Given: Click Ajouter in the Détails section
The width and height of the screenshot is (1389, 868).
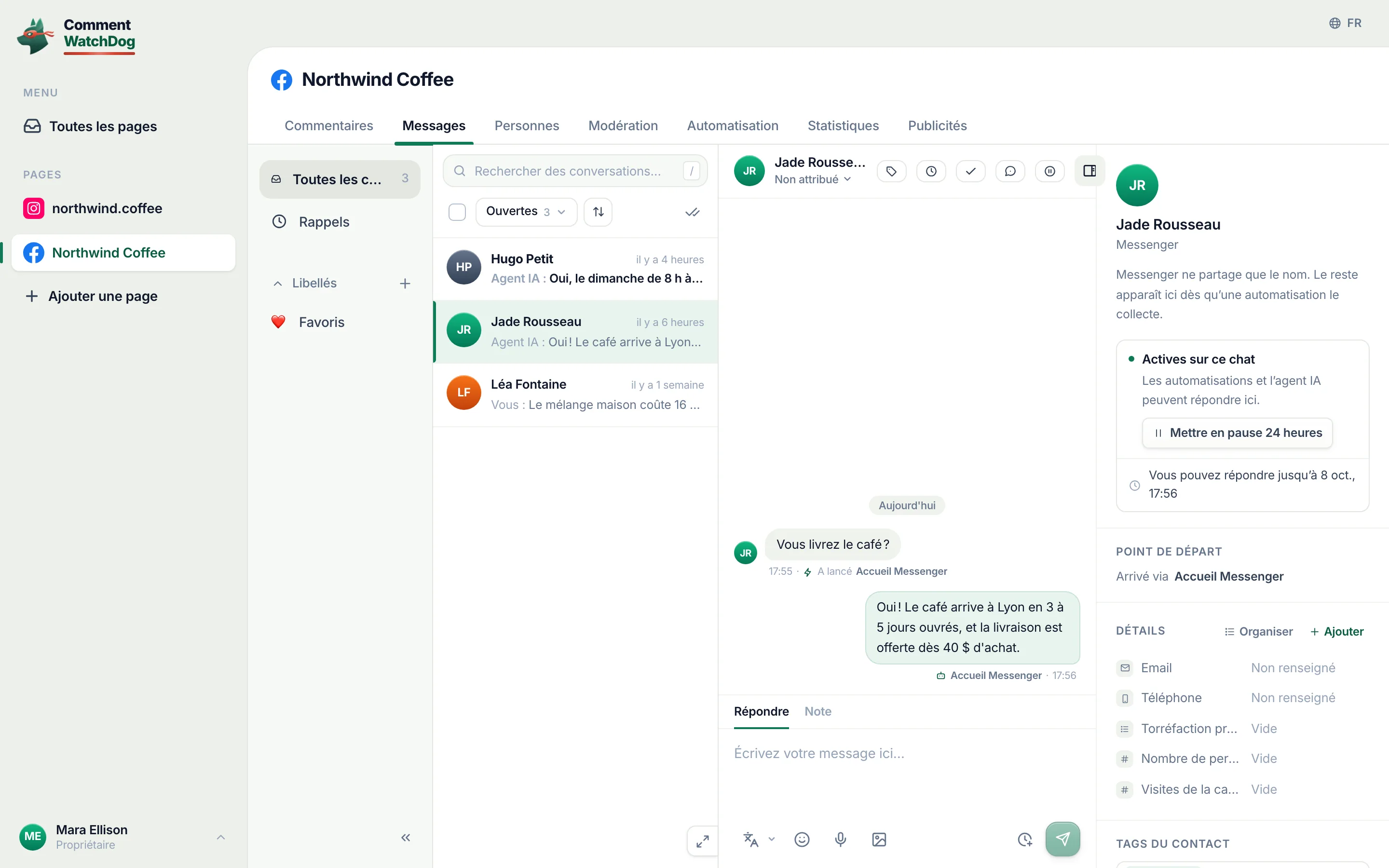Looking at the screenshot, I should point(1337,632).
